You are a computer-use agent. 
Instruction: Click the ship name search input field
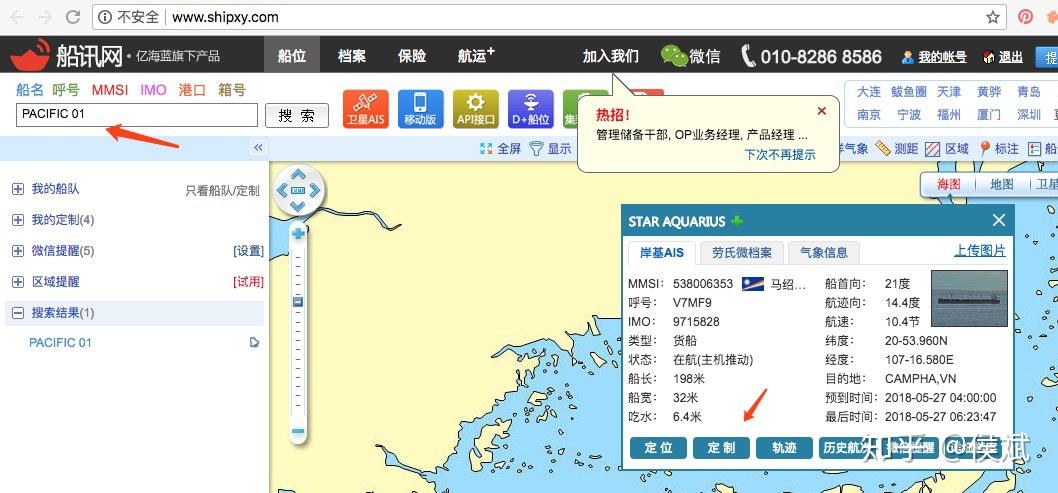(137, 115)
